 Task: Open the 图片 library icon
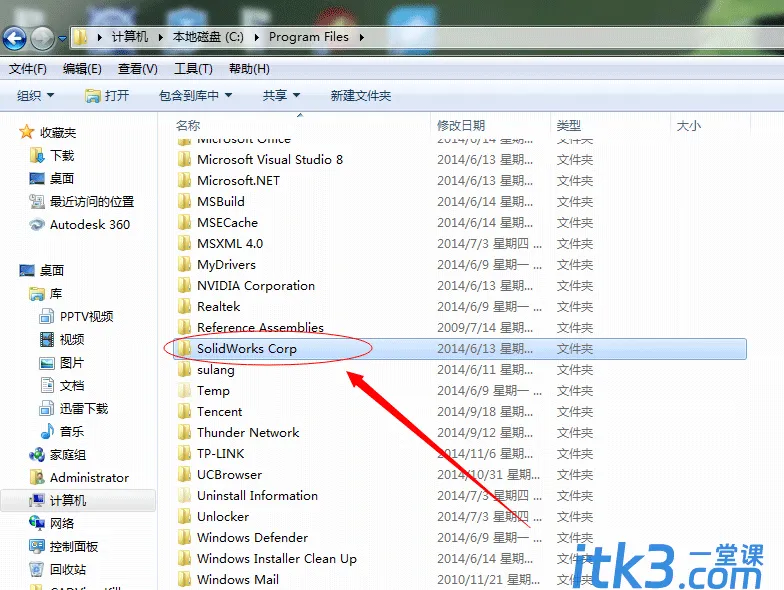point(46,362)
